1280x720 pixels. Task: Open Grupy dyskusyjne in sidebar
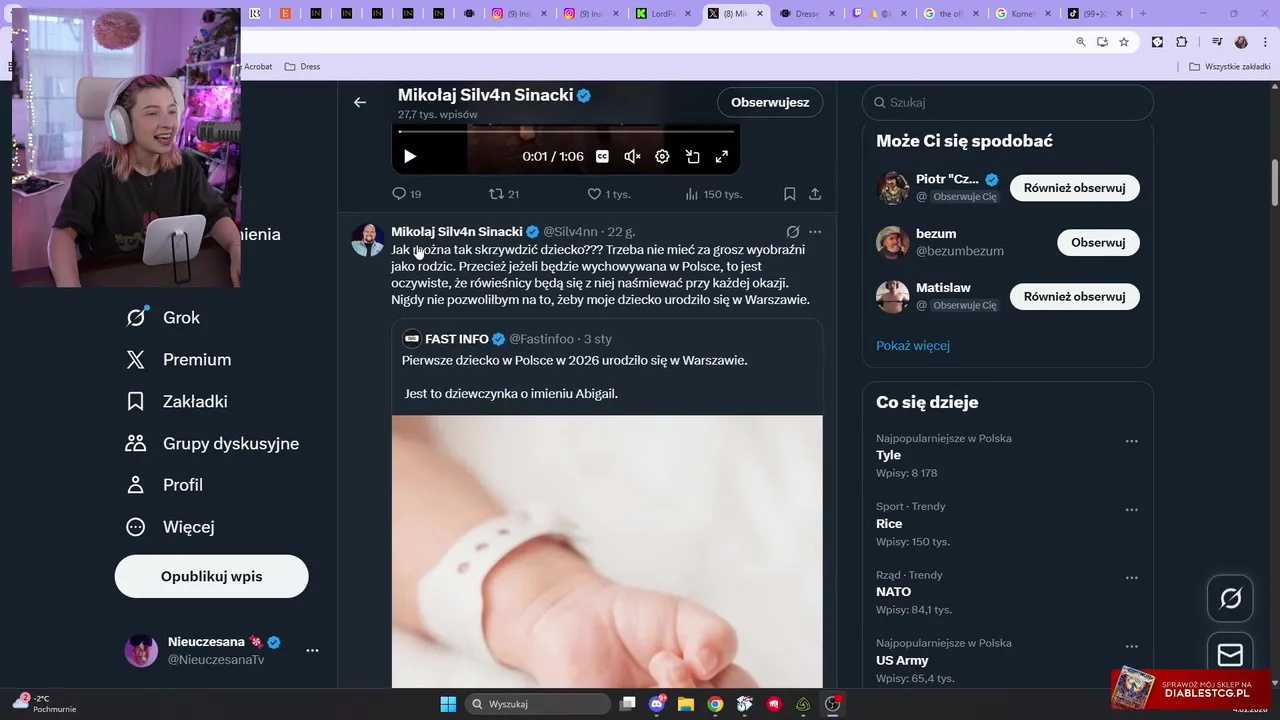213,443
